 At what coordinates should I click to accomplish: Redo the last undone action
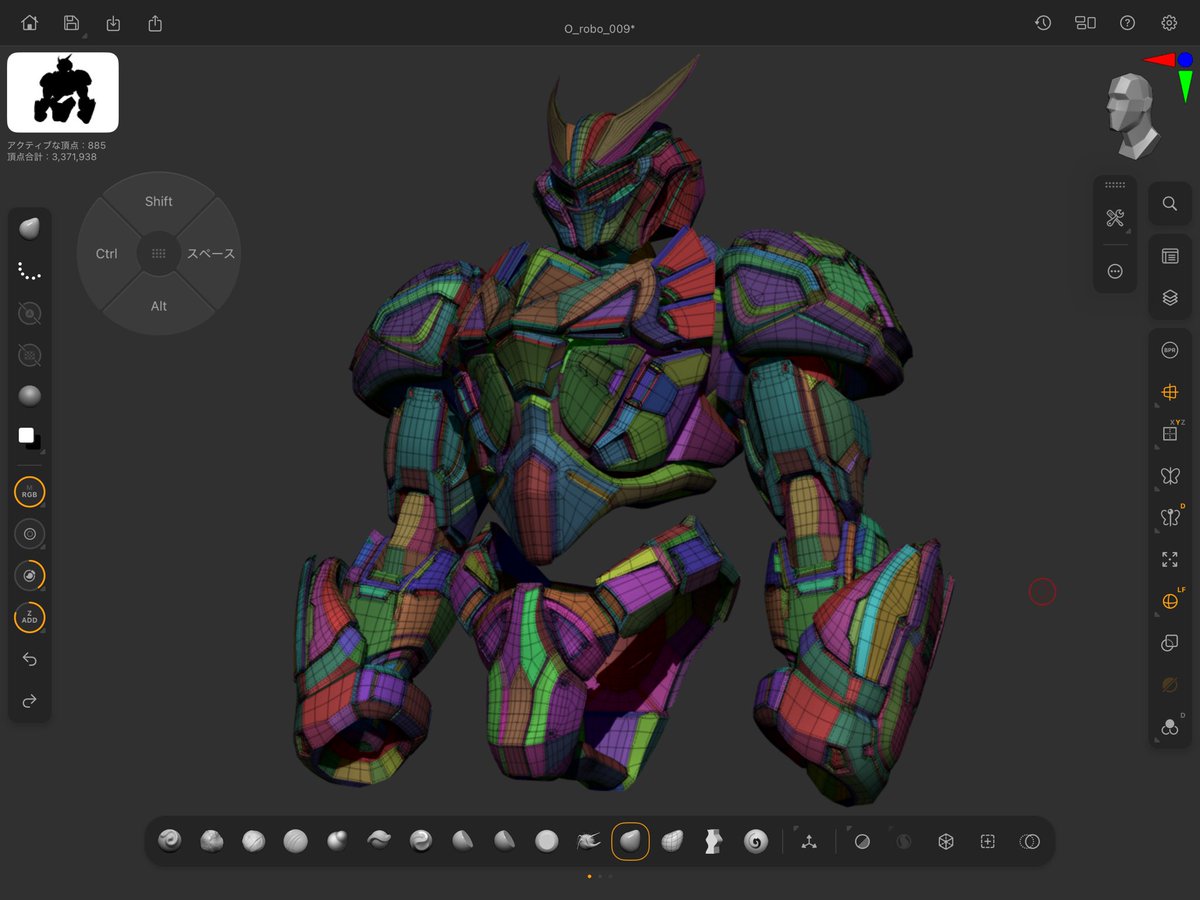(x=30, y=701)
